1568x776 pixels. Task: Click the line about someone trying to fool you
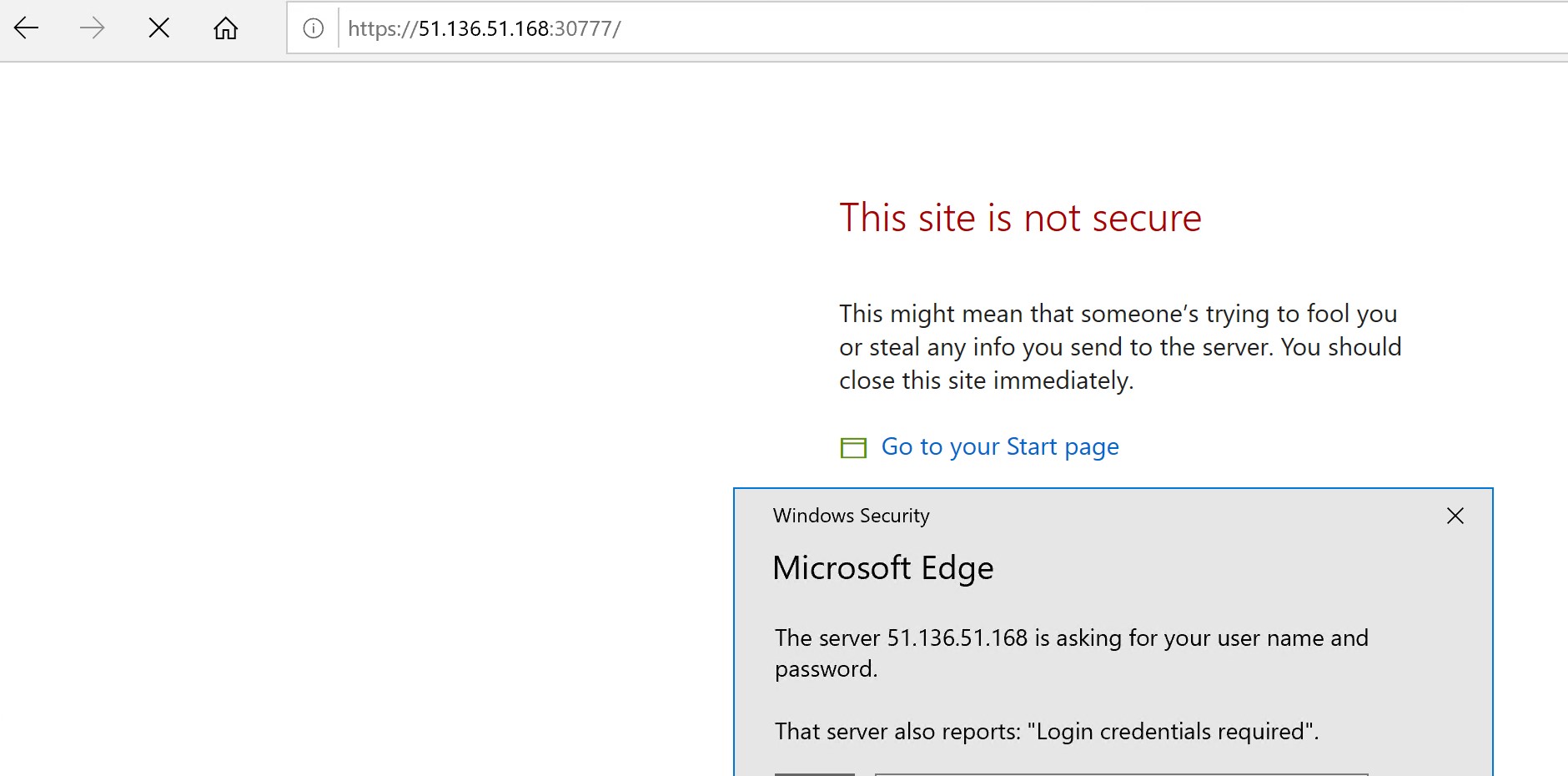(x=1118, y=314)
